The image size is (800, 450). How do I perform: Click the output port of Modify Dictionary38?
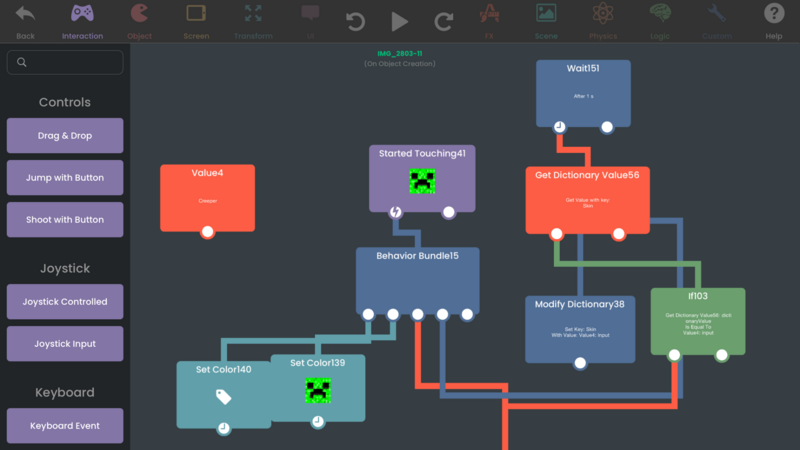tap(580, 363)
